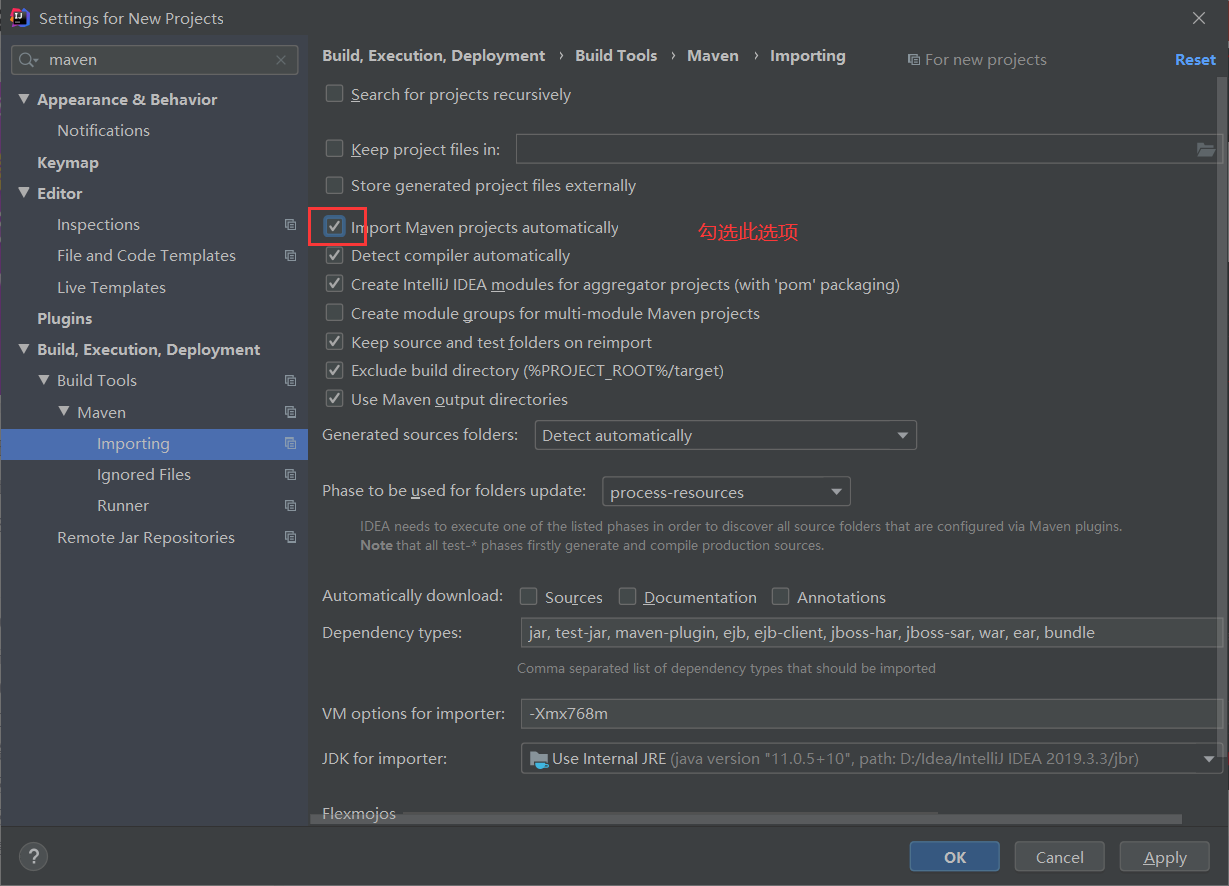Edit VM options for importer field
This screenshot has height=886, width=1229.
871,714
